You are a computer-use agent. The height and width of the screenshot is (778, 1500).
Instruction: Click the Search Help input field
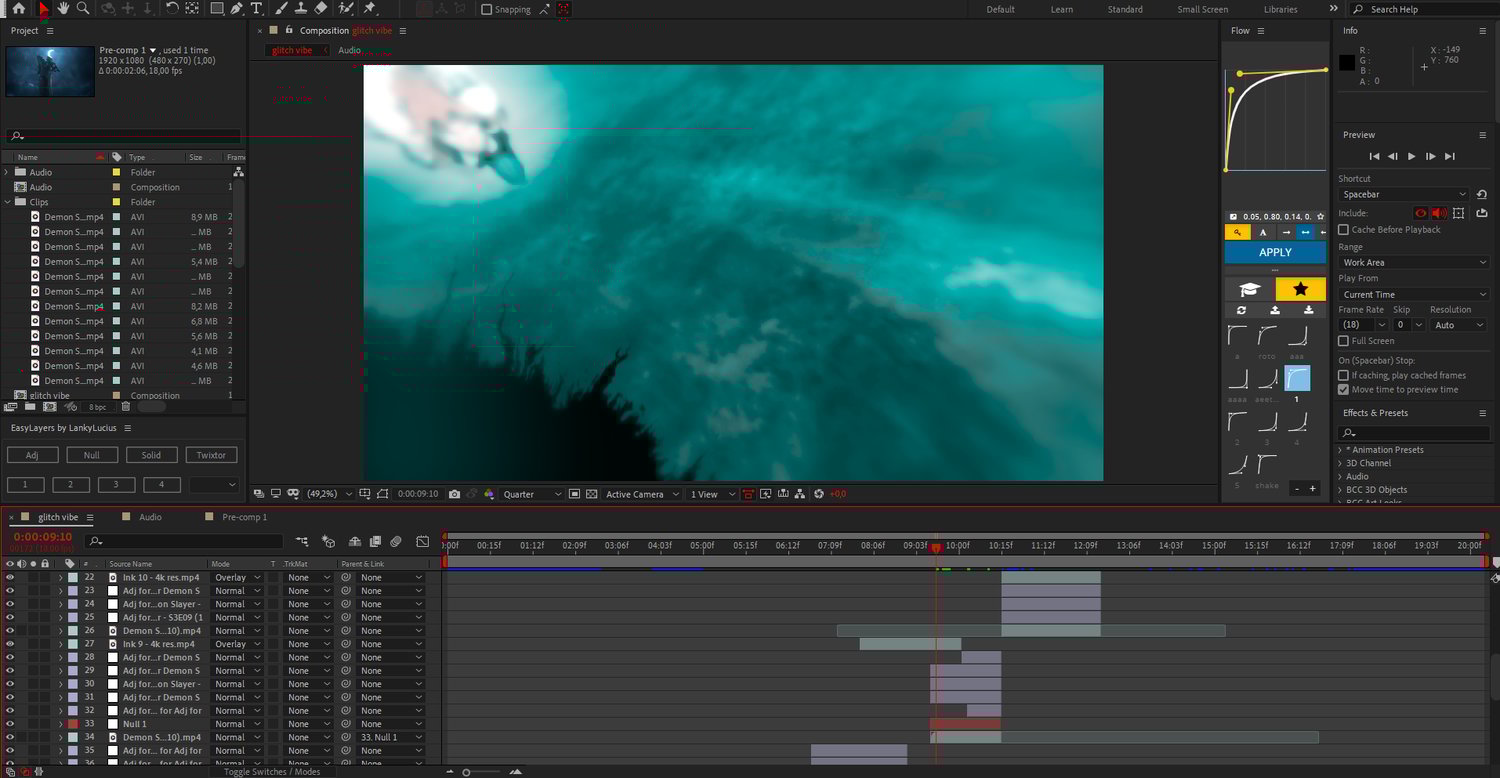point(1424,9)
